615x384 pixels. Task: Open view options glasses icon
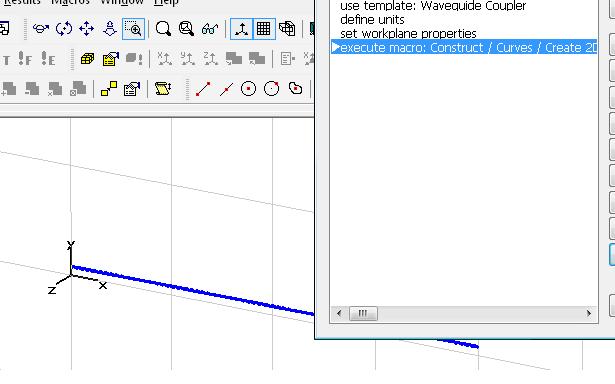pos(210,29)
